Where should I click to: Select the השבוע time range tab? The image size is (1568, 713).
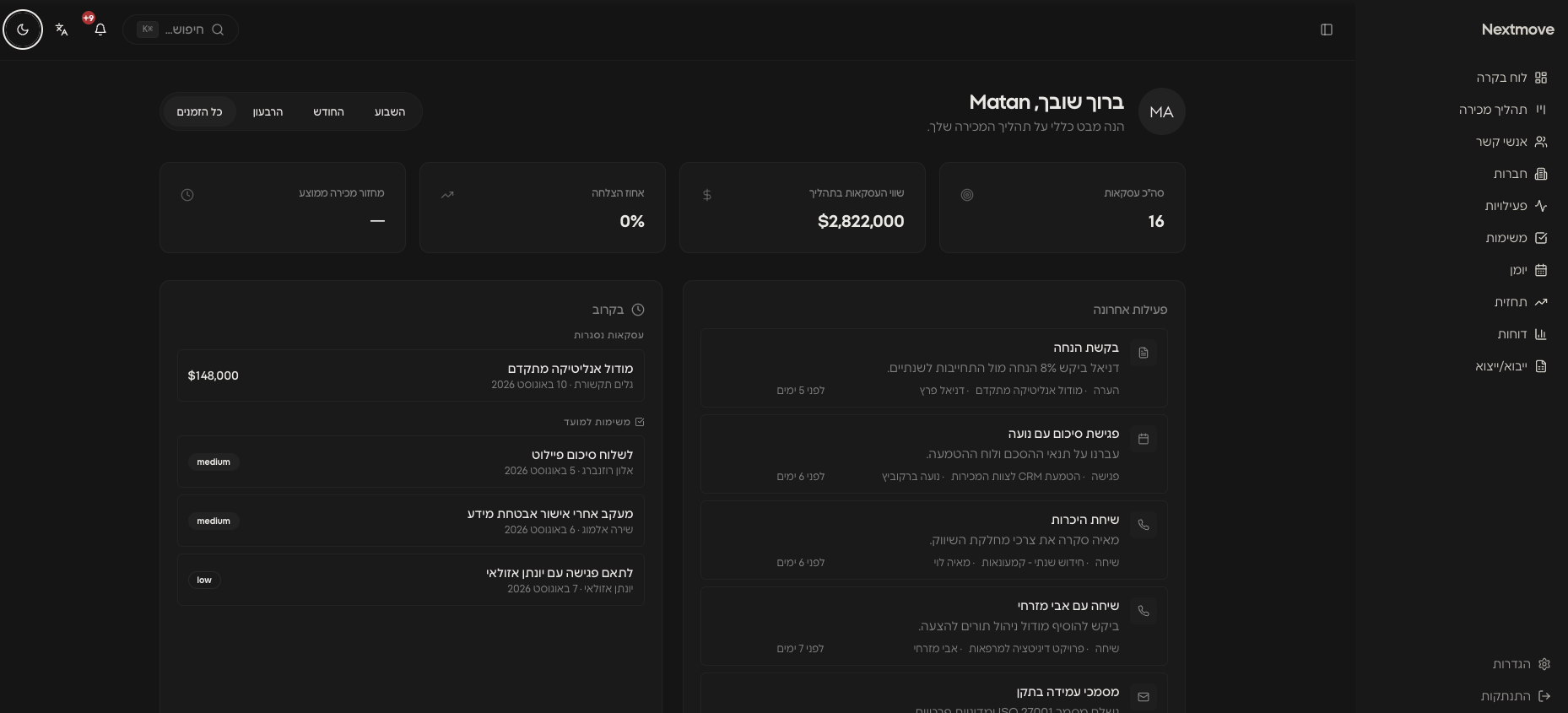(390, 112)
